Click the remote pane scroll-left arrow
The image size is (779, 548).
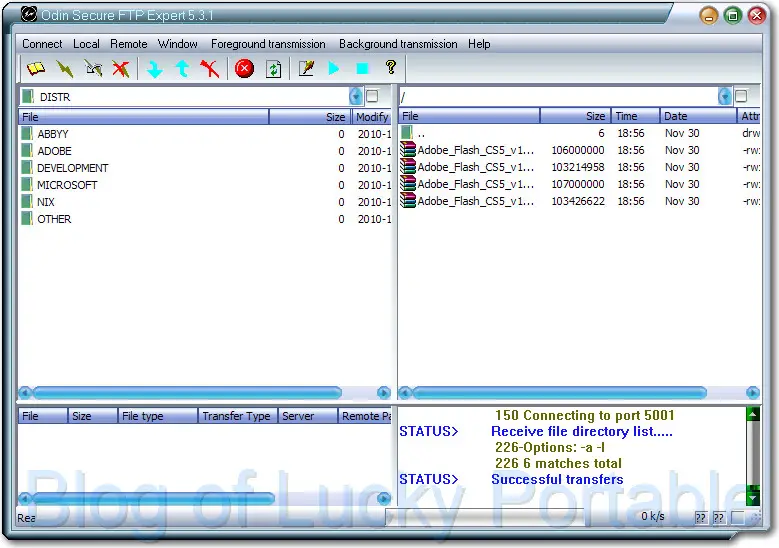[405, 393]
